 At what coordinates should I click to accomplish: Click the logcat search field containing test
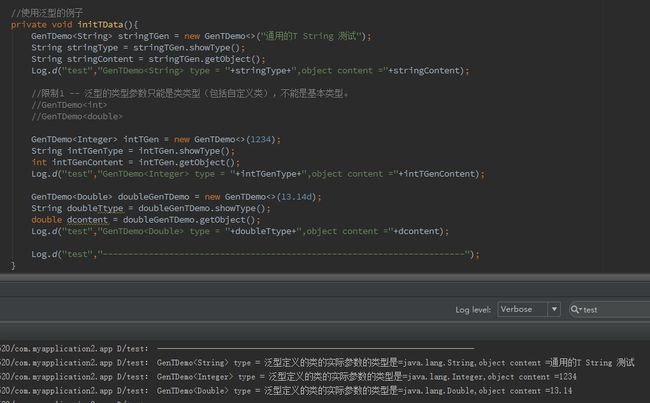coord(609,310)
